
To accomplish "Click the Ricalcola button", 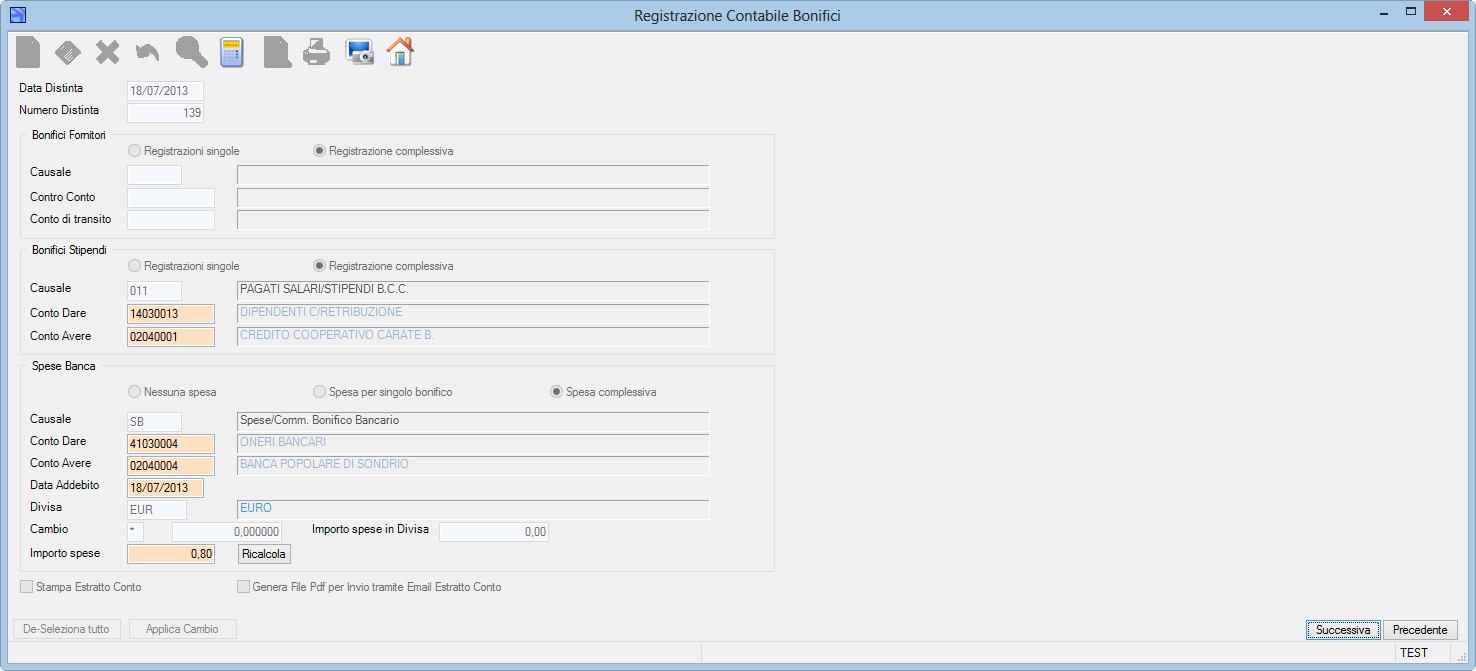I will [264, 554].
